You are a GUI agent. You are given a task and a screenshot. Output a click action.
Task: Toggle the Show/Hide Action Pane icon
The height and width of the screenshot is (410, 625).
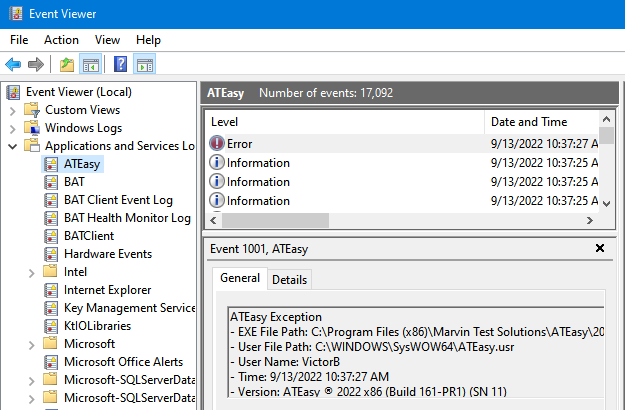(x=144, y=64)
